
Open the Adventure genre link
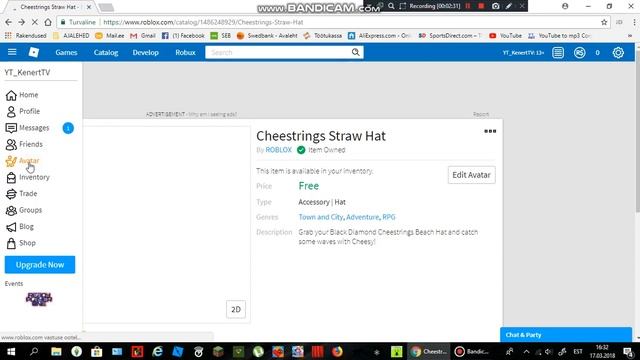[362, 217]
